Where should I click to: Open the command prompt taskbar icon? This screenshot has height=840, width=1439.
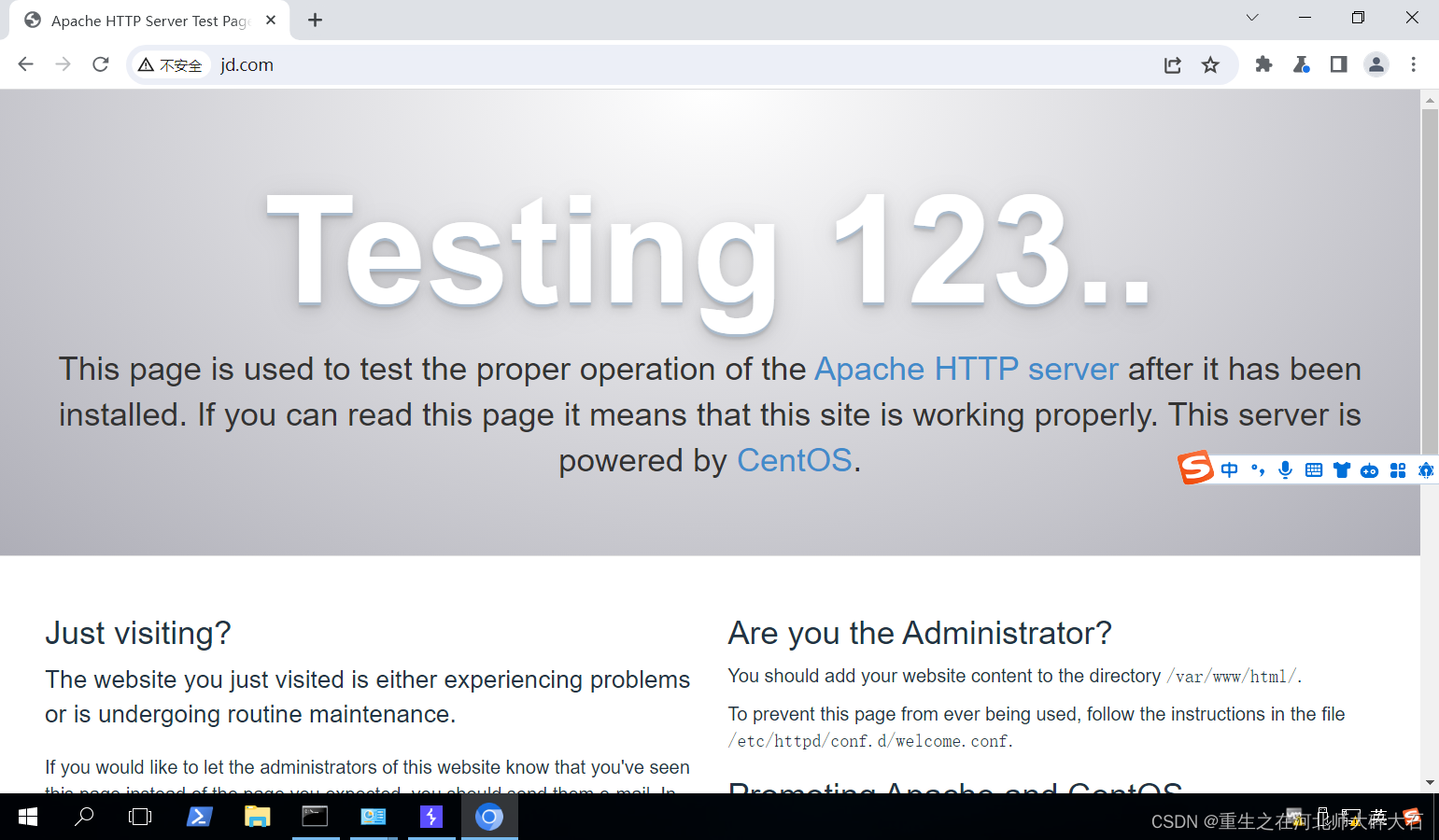coord(315,817)
